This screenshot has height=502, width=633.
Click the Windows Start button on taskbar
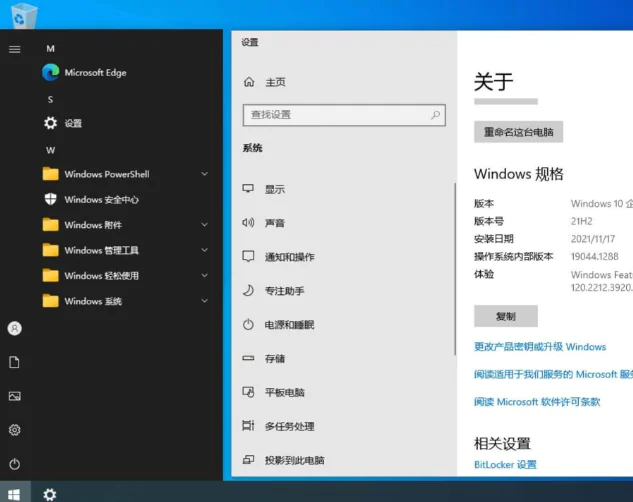[x=14, y=494]
